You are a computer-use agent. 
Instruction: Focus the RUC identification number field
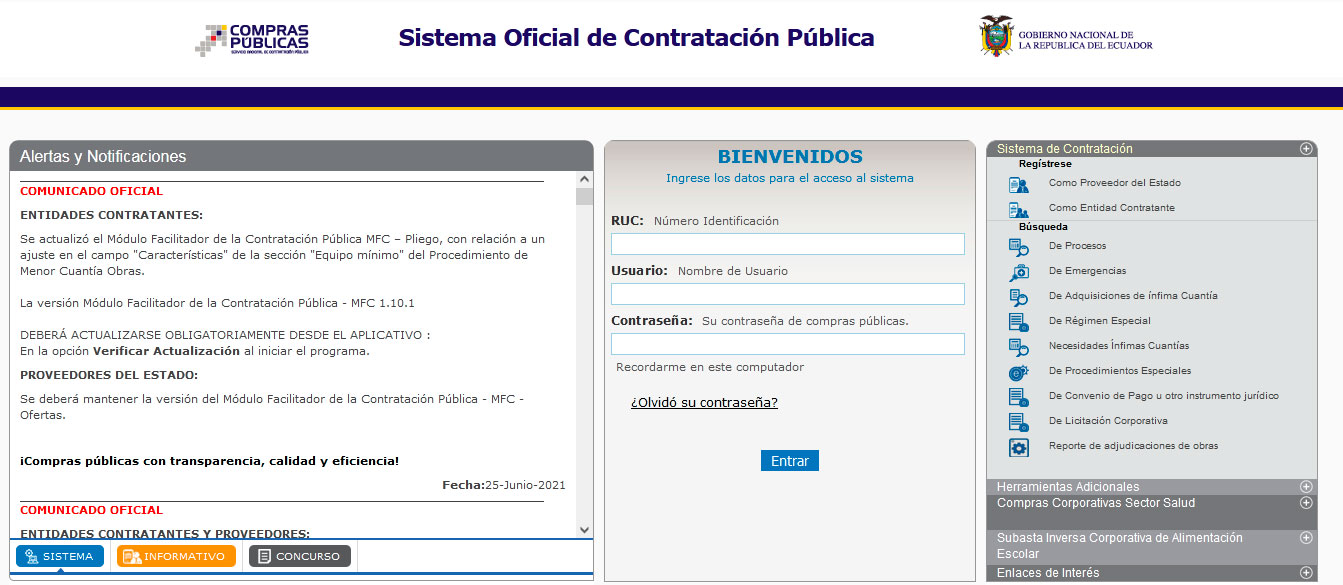coord(787,244)
